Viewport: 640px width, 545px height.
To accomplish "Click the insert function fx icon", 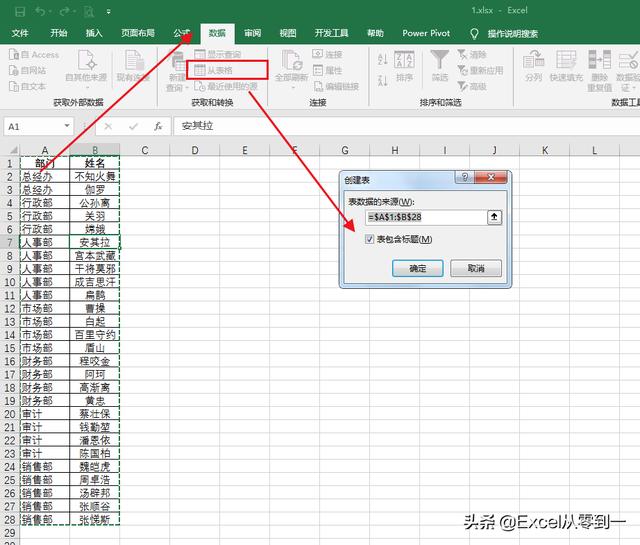I will [158, 126].
